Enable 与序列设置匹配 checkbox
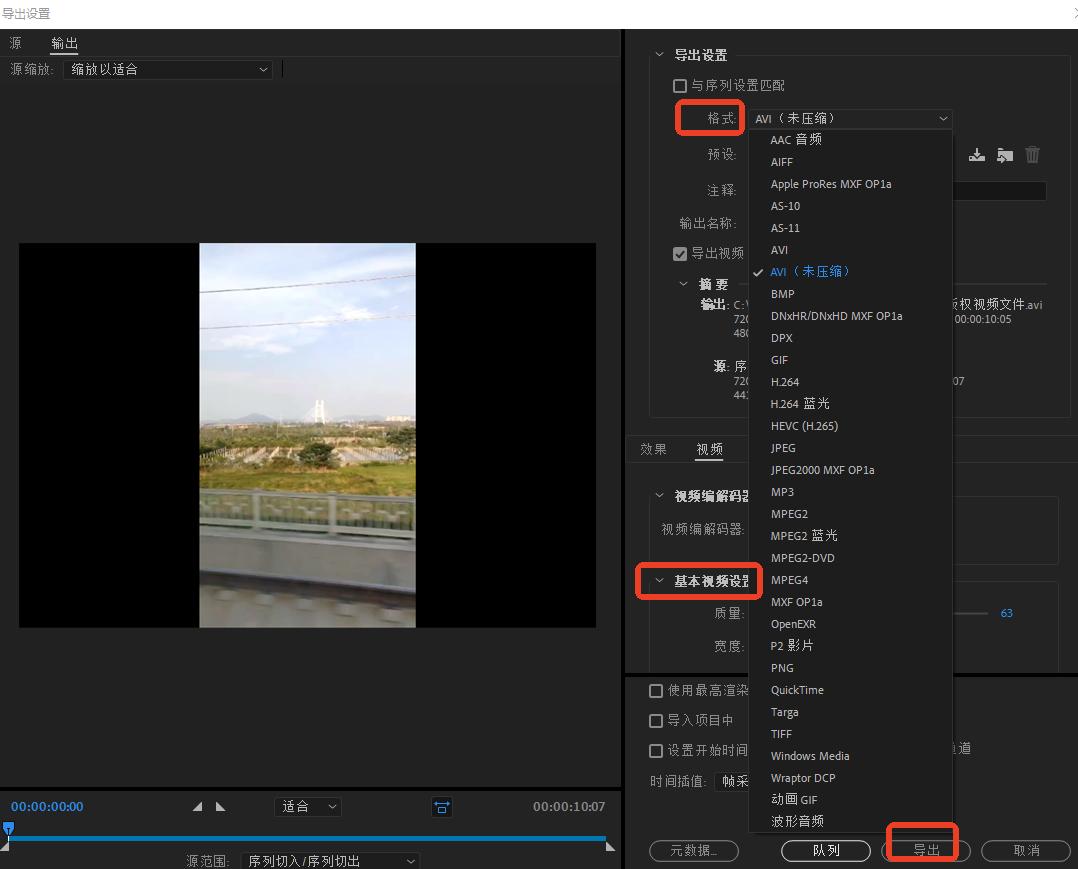Image resolution: width=1078 pixels, height=869 pixels. coord(679,85)
